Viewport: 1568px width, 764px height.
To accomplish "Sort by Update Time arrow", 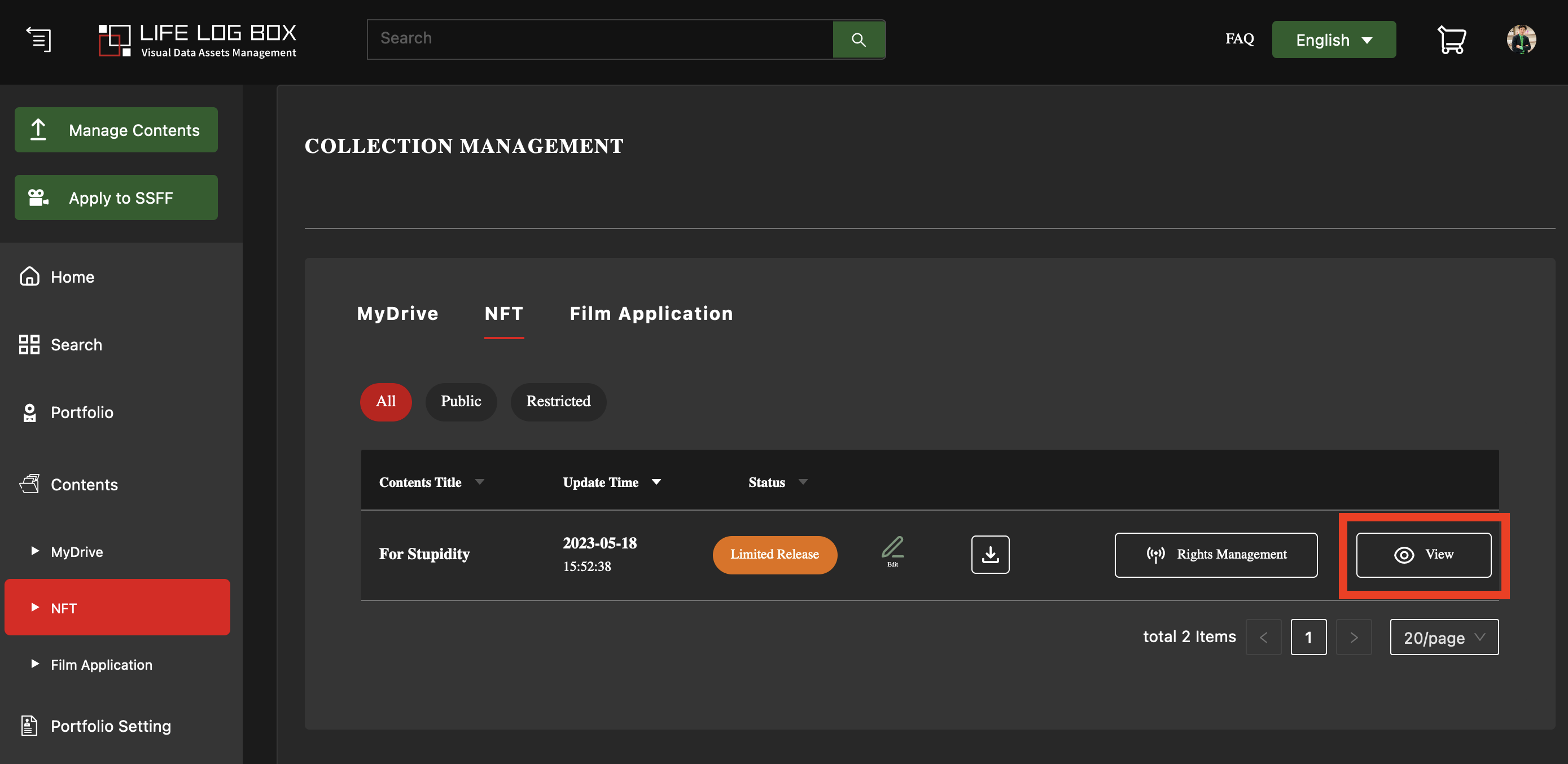I will pyautogui.click(x=656, y=482).
